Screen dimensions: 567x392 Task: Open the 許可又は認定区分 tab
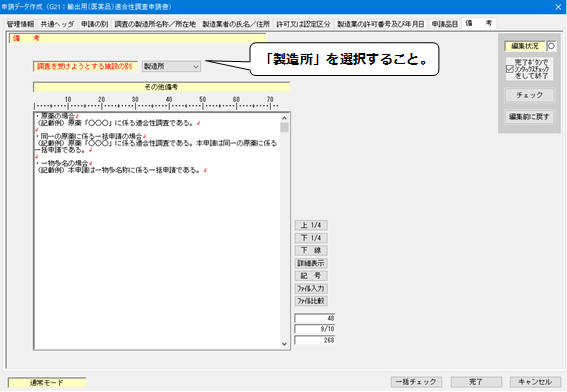tap(303, 24)
